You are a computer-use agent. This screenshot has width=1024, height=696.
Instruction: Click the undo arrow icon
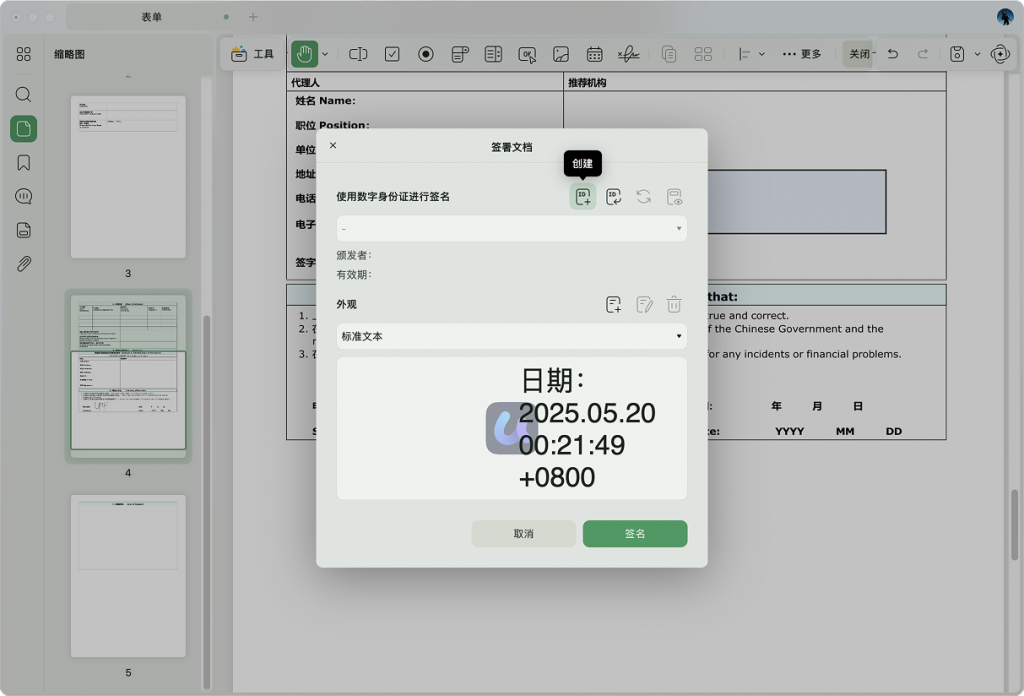pos(893,54)
